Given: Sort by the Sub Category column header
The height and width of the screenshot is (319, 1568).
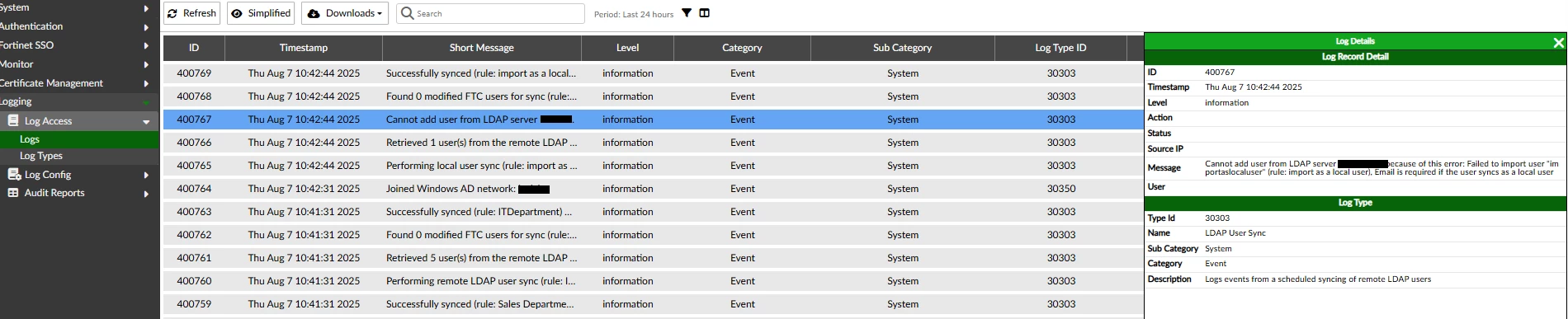Looking at the screenshot, I should tap(903, 48).
